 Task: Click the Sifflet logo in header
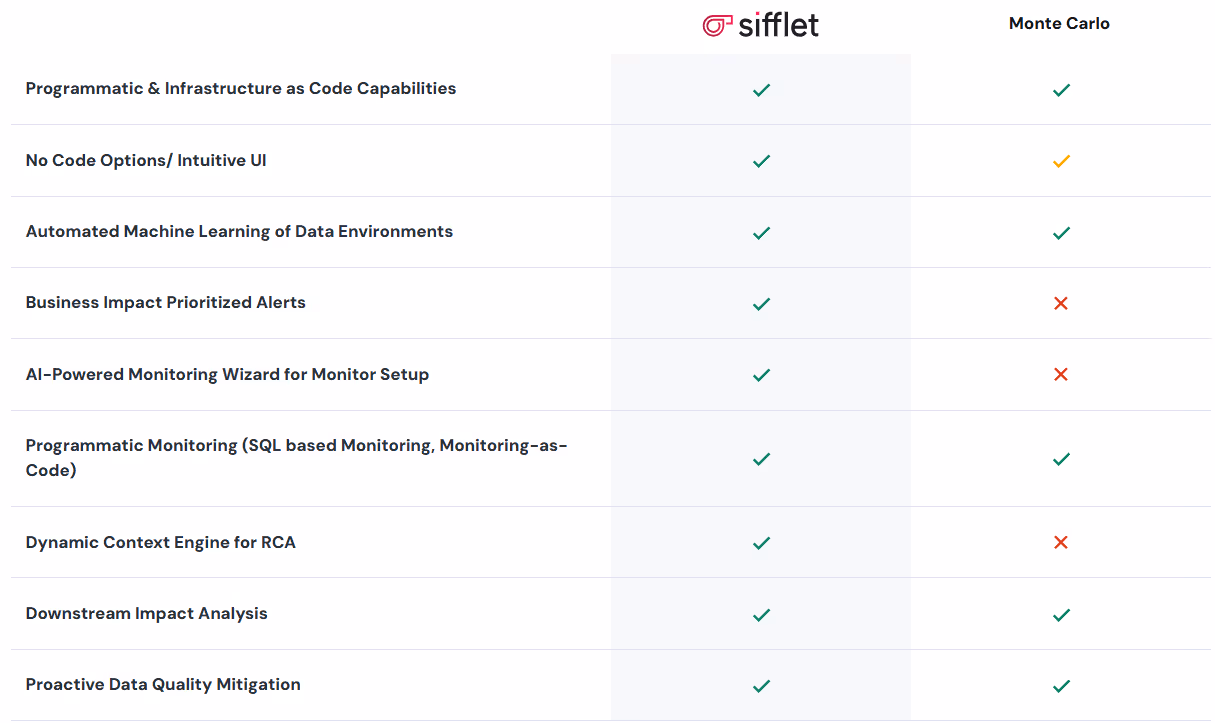(x=761, y=24)
